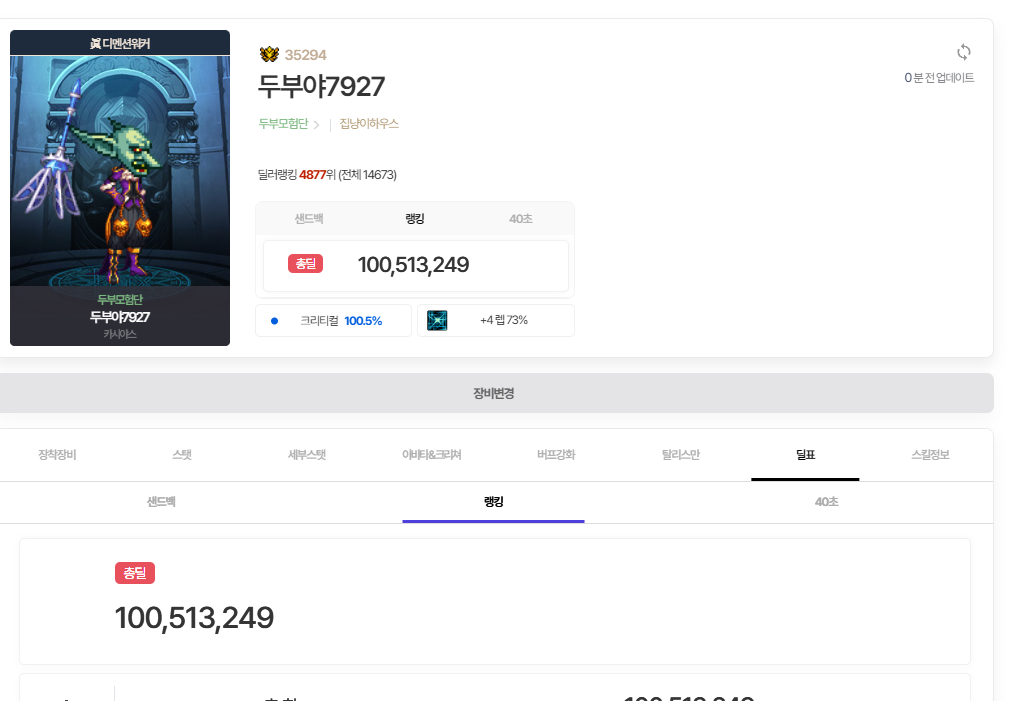Open the 집냥이하우스 guild link

[369, 123]
